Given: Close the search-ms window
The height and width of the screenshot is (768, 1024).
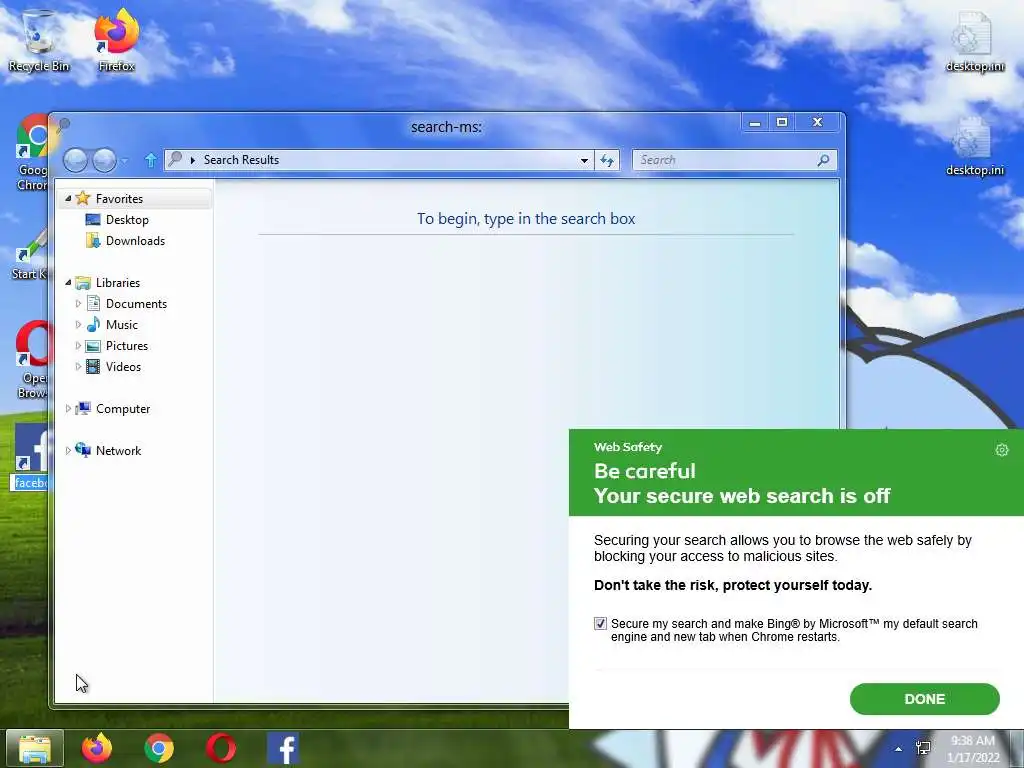Looking at the screenshot, I should [x=817, y=122].
